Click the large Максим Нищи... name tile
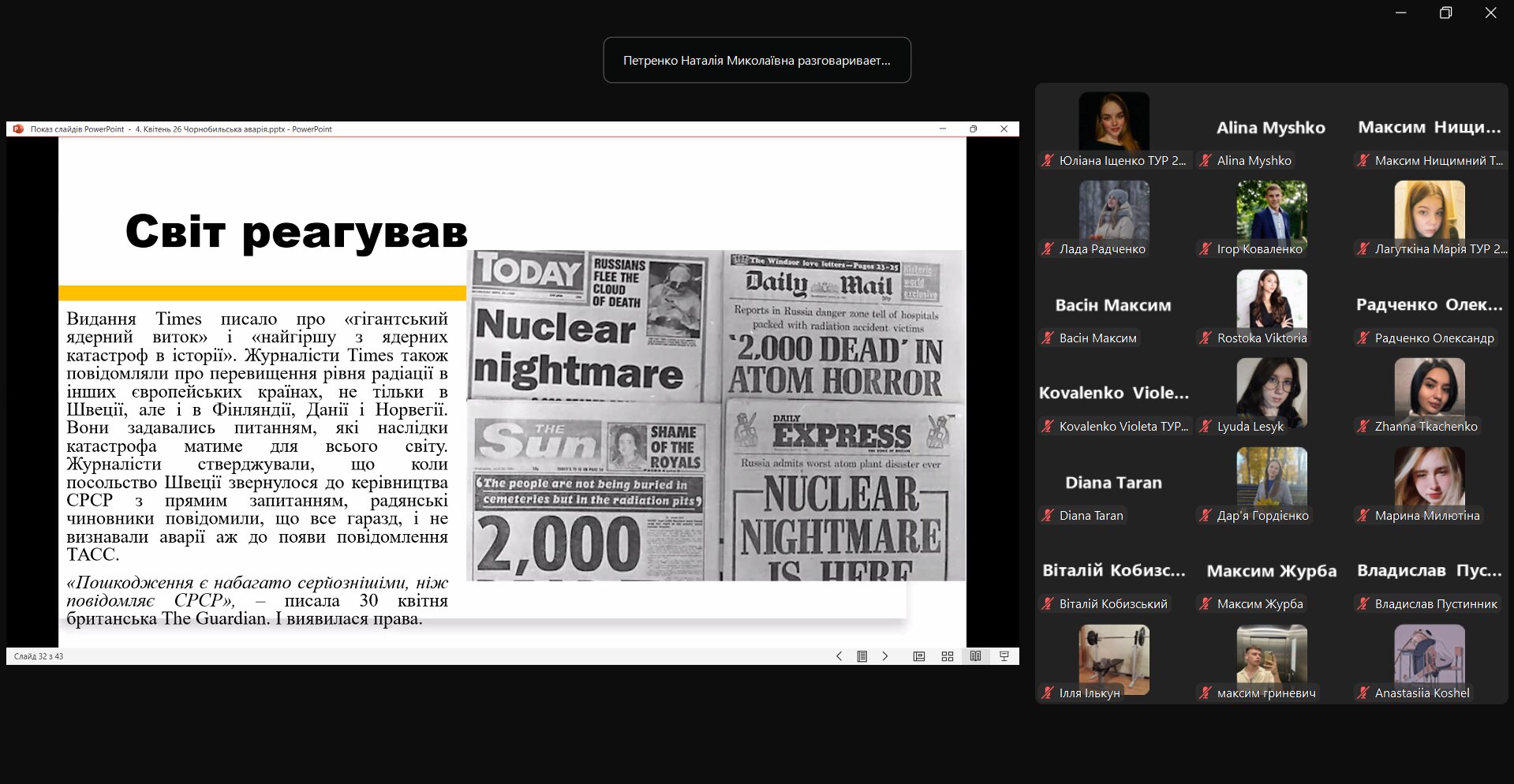The image size is (1514, 784). [1430, 127]
